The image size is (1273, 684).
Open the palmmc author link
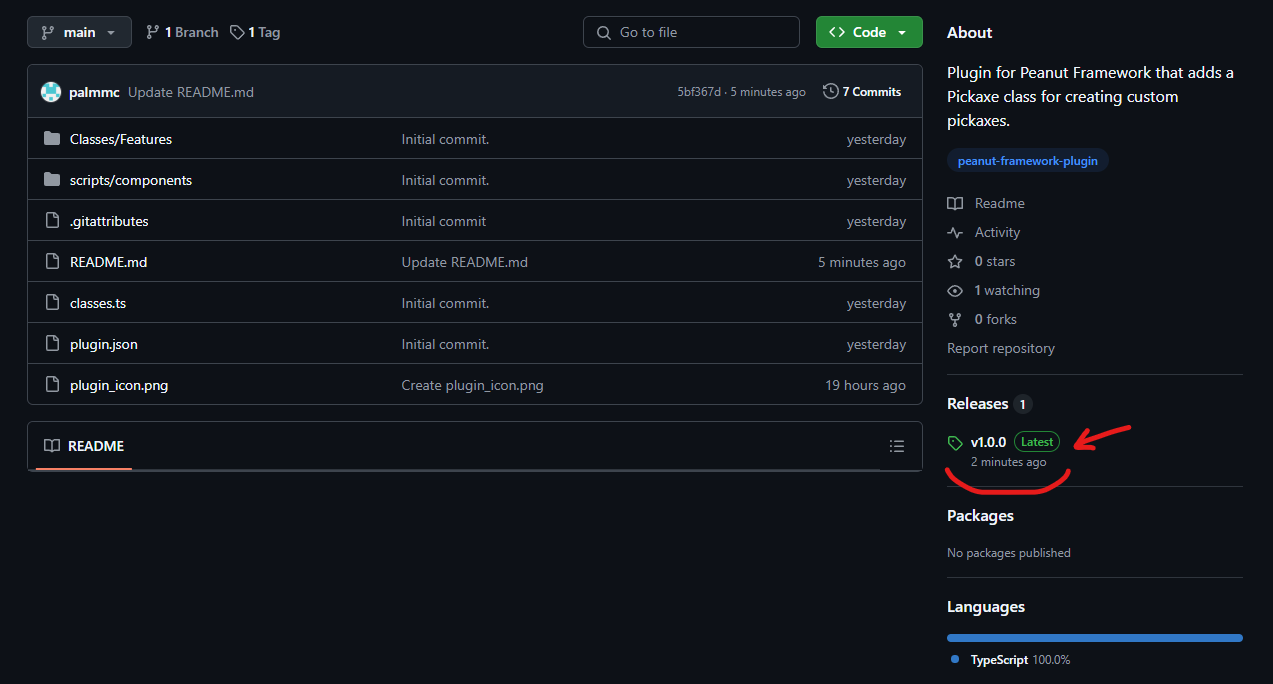(x=94, y=92)
